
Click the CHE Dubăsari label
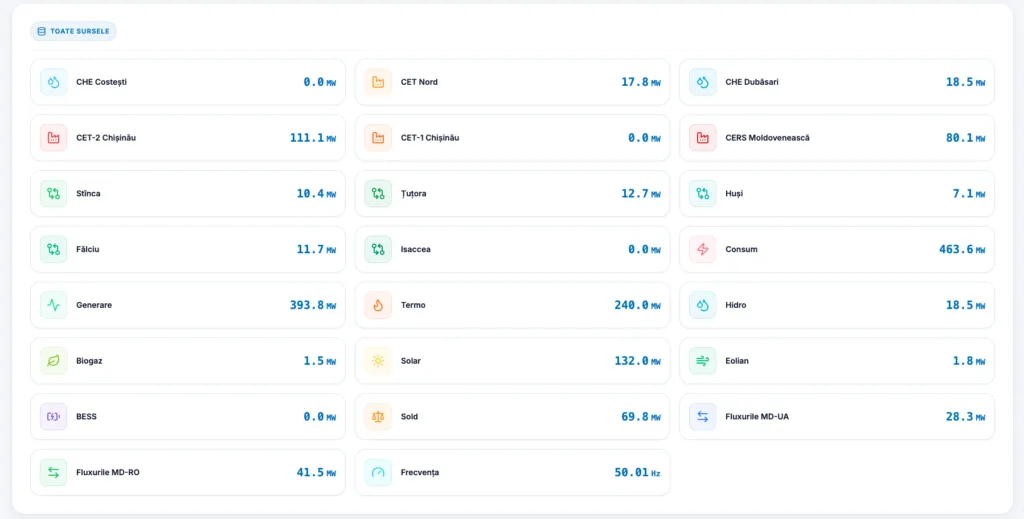(x=751, y=82)
